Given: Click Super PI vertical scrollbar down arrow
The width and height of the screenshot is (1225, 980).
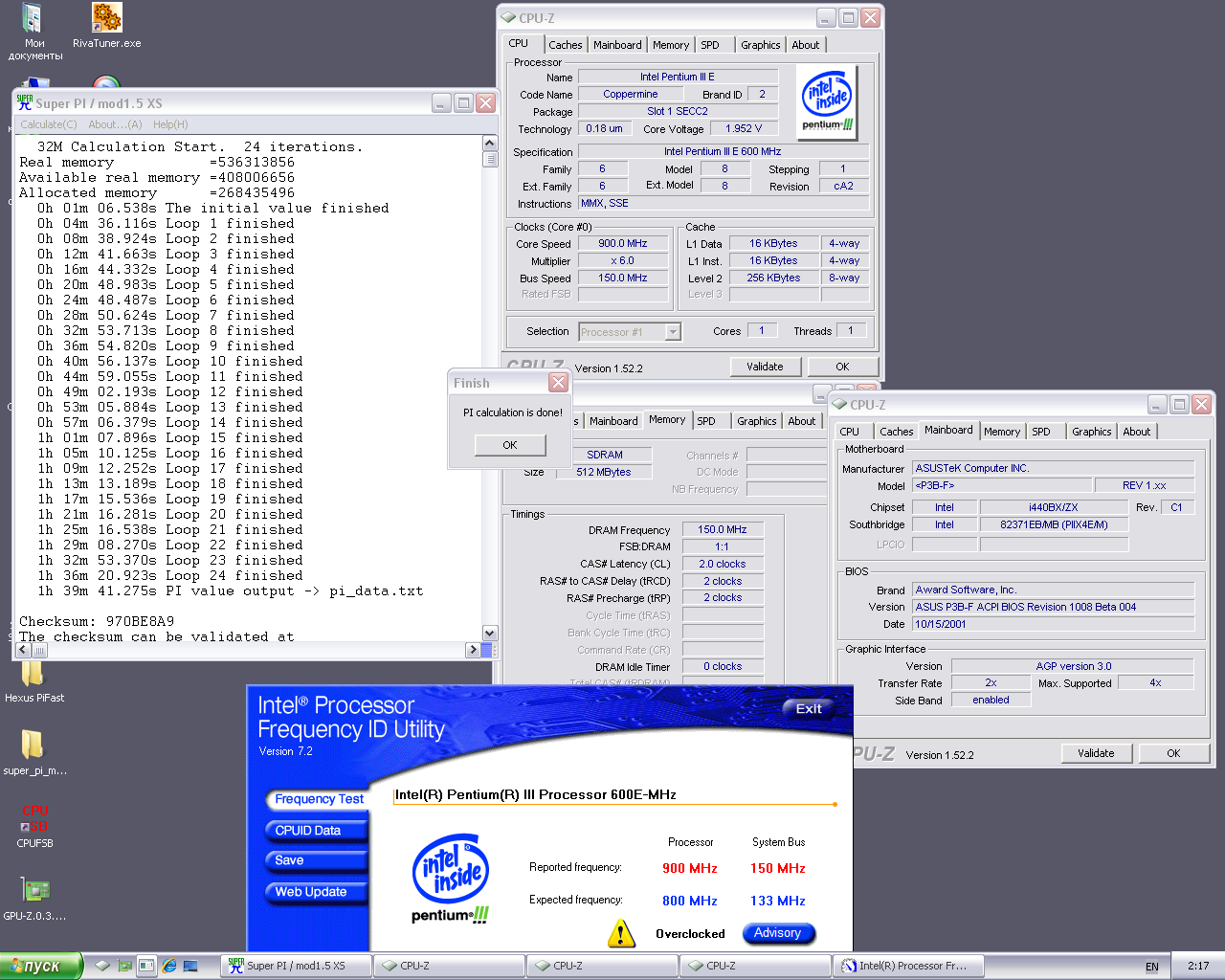Looking at the screenshot, I should (x=490, y=633).
